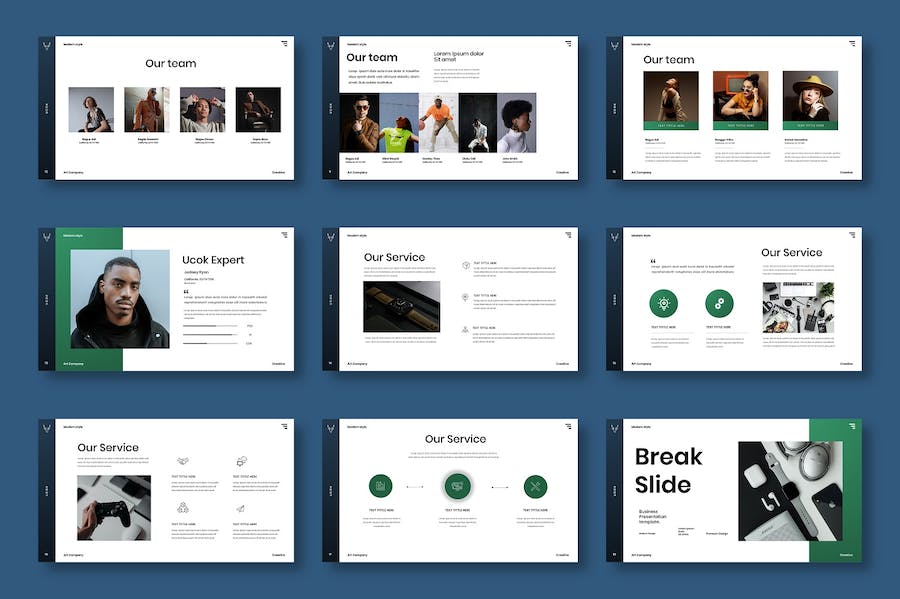This screenshot has width=900, height=599.
Task: Open hamburger menu on Ucok Expert slide
Action: pos(285,235)
